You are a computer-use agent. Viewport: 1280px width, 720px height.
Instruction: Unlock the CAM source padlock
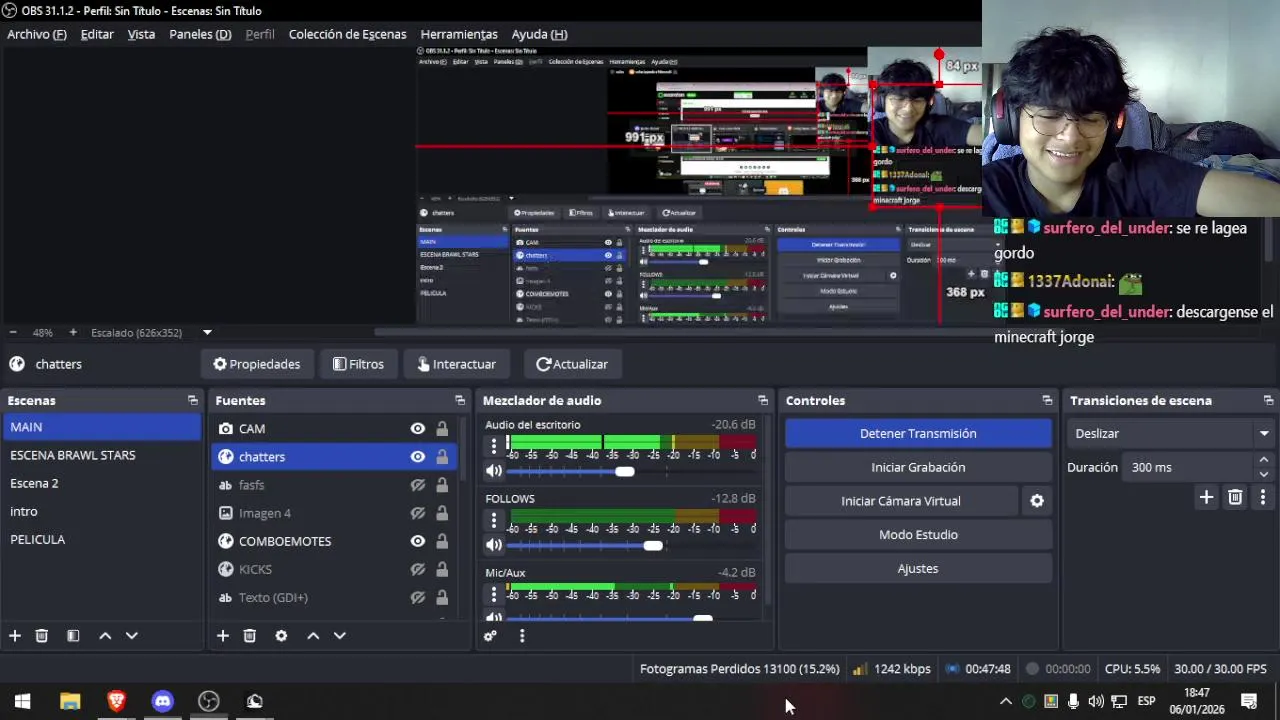(x=442, y=429)
